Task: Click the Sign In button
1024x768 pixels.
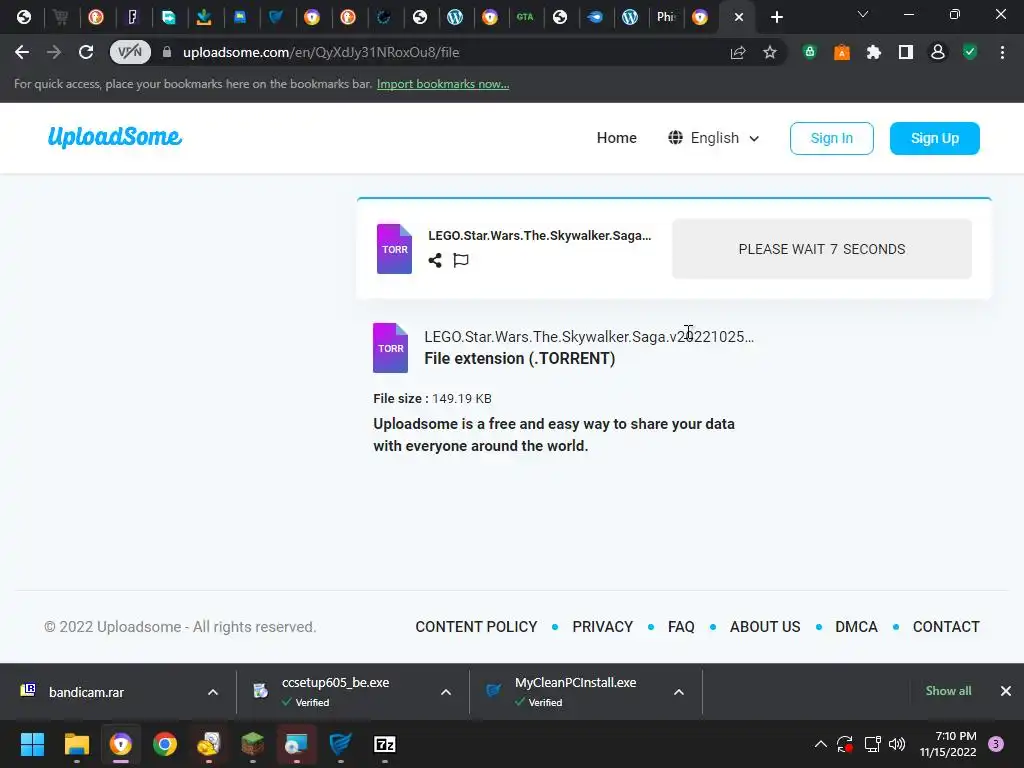Action: 831,138
